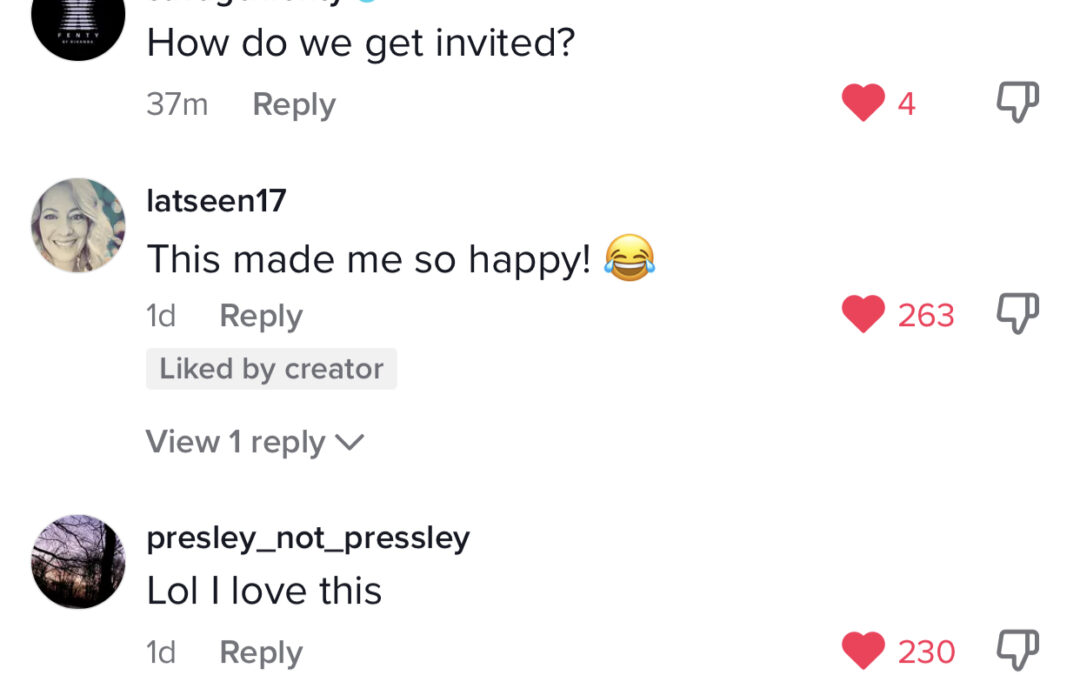Viewport: 1080px width, 675px height.
Task: Open the latseen17 profile picture
Action: pos(79,225)
